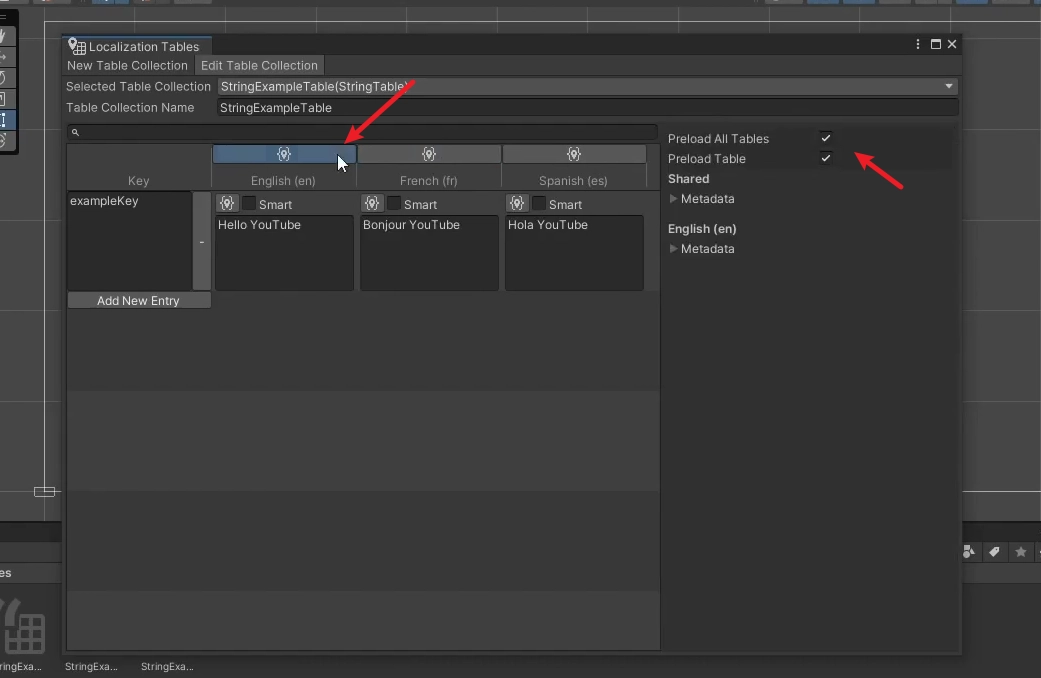This screenshot has width=1041, height=678.
Task: Switch to Edit Table Collection tab
Action: (x=259, y=65)
